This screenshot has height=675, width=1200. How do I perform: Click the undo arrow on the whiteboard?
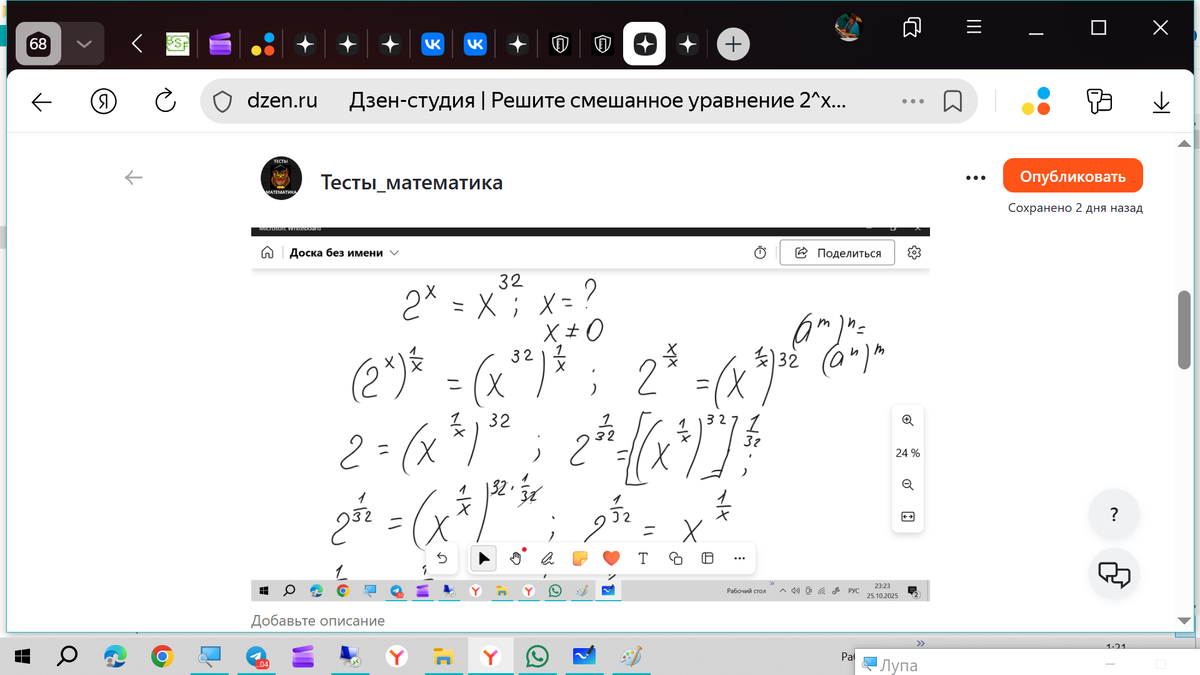tap(443, 558)
